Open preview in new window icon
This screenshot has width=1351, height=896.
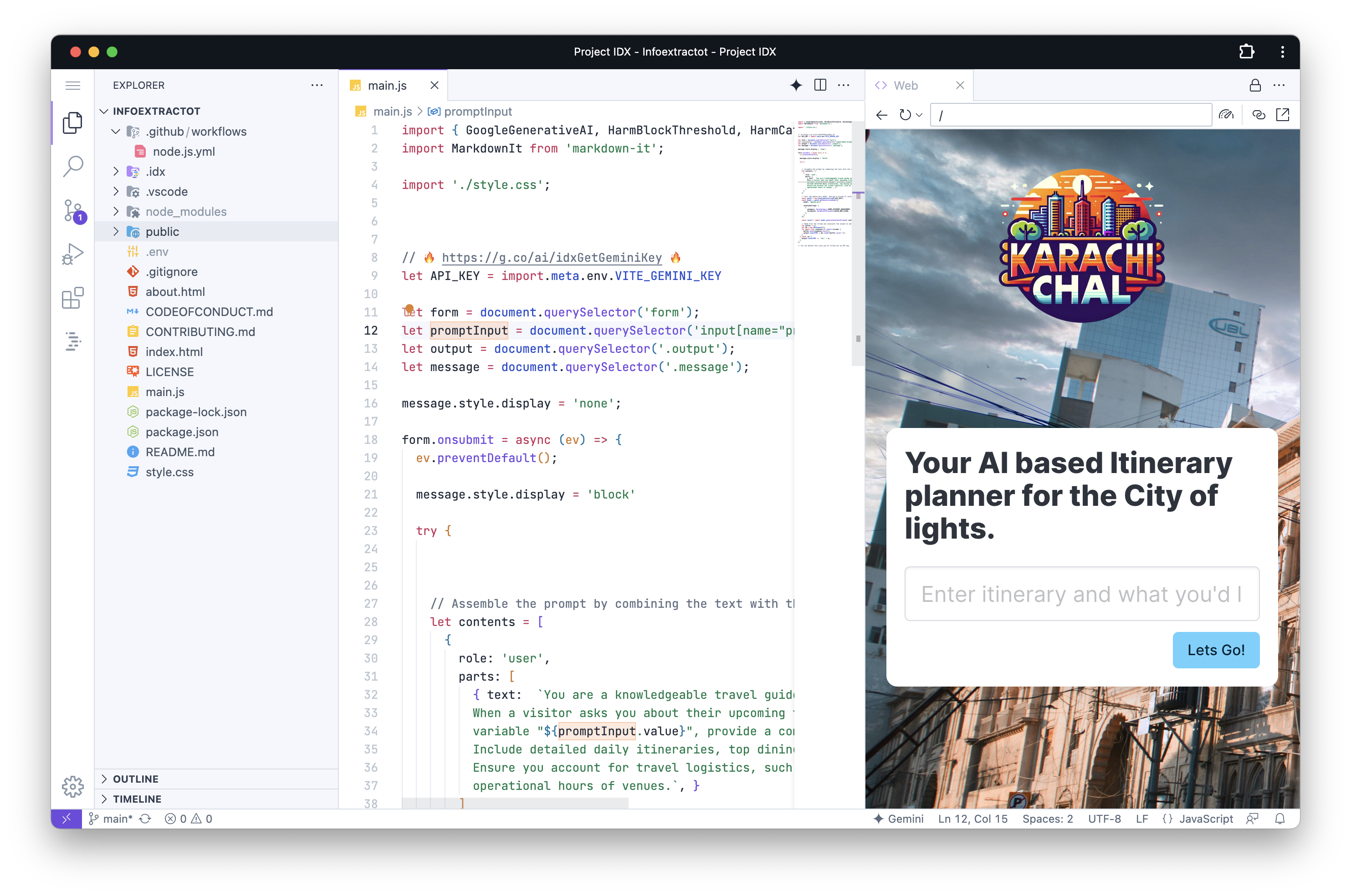[1282, 115]
